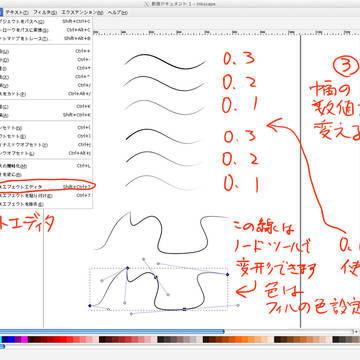Click the button at the scrollbar's right end
This screenshot has width=360, height=360.
click(357, 332)
